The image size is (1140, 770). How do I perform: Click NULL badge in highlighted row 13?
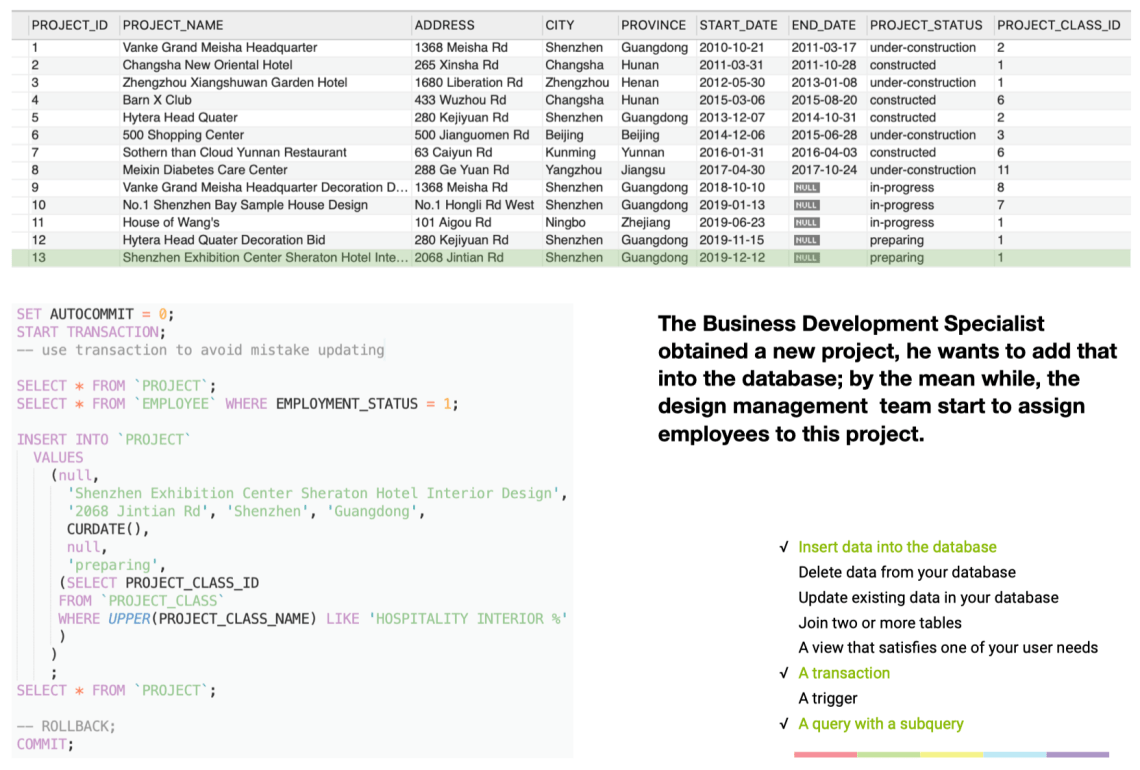(806, 258)
